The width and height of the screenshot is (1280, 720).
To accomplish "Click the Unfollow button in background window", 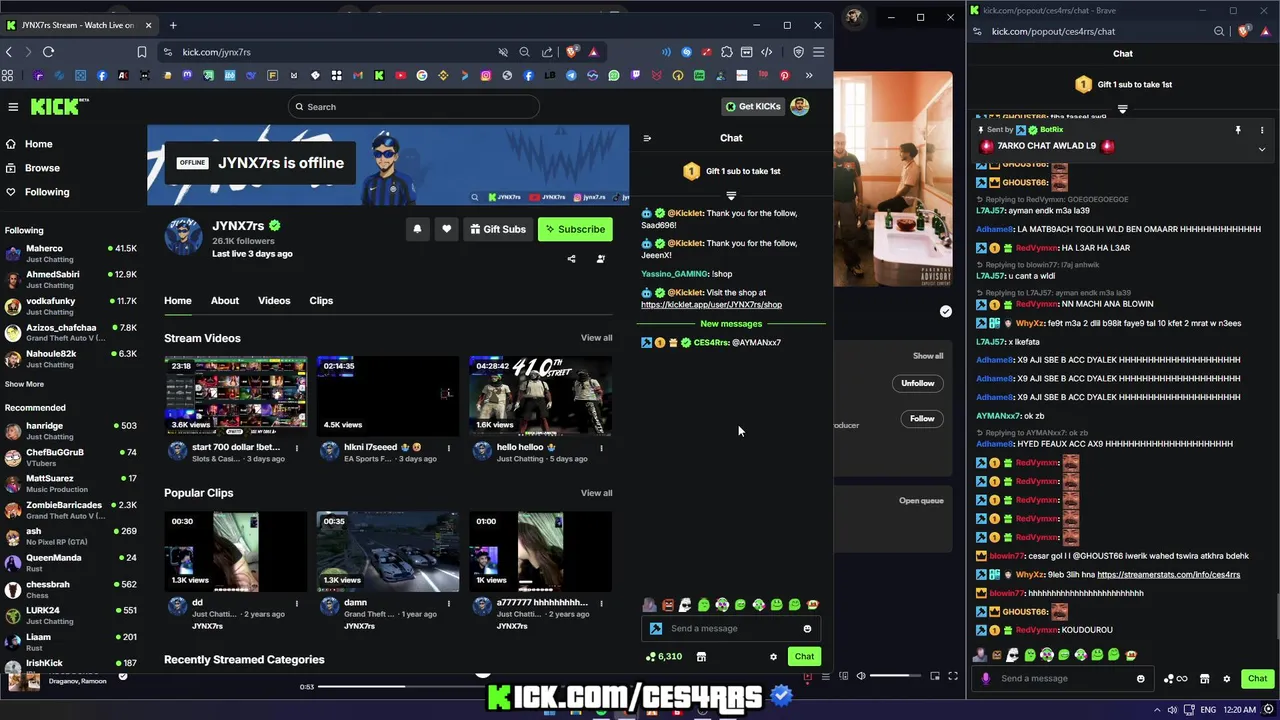I will (917, 383).
